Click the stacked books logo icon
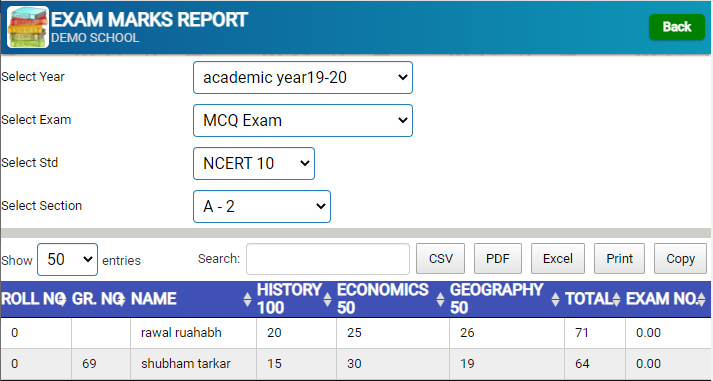Image resolution: width=713 pixels, height=381 pixels. coord(28,27)
